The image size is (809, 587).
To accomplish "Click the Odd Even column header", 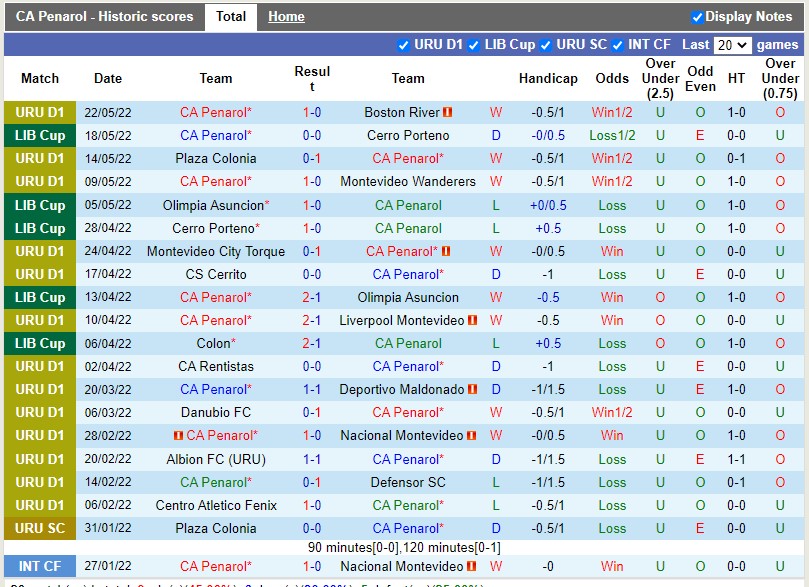I will pyautogui.click(x=700, y=78).
